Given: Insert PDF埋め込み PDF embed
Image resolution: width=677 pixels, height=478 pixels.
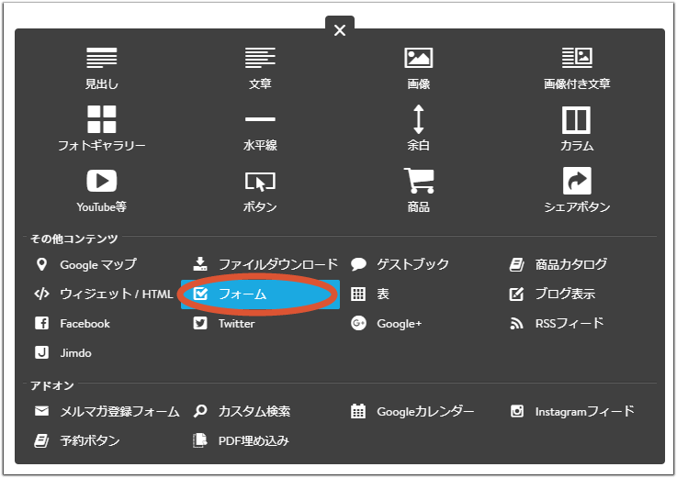Looking at the screenshot, I should [x=241, y=441].
